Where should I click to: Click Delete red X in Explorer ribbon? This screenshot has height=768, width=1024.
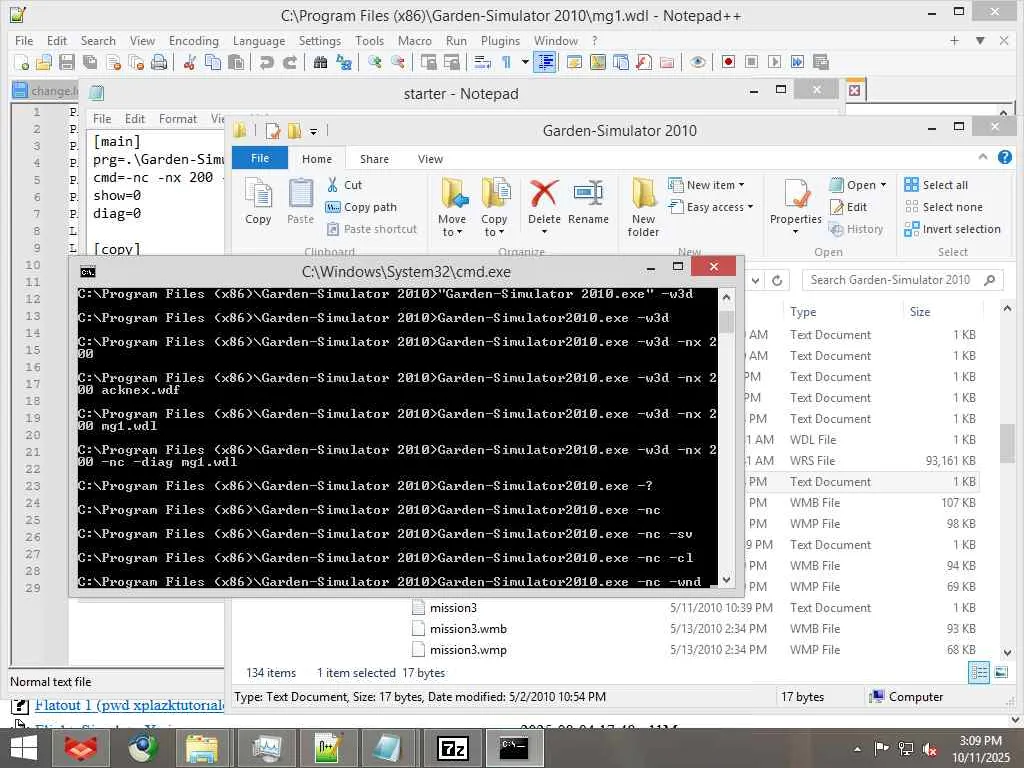pyautogui.click(x=544, y=195)
